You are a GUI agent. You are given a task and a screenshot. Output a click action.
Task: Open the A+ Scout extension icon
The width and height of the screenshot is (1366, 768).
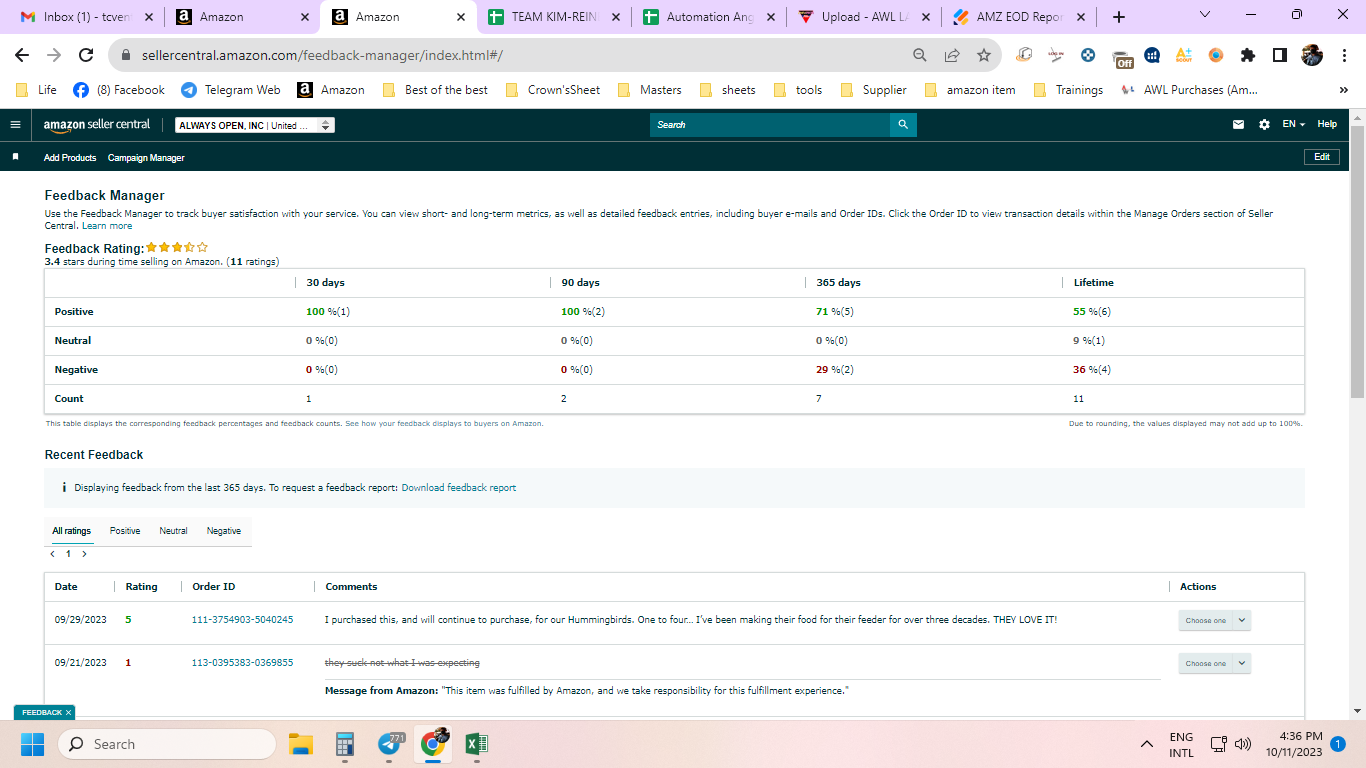coord(1184,55)
